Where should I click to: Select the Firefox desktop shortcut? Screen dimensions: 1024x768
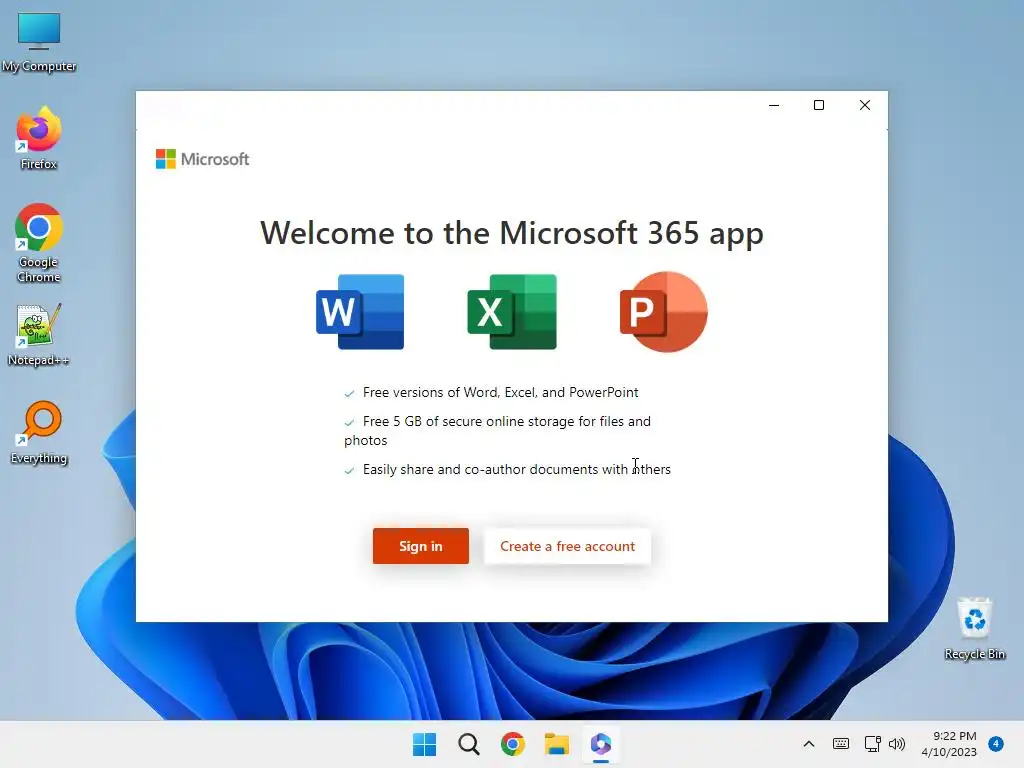[39, 139]
